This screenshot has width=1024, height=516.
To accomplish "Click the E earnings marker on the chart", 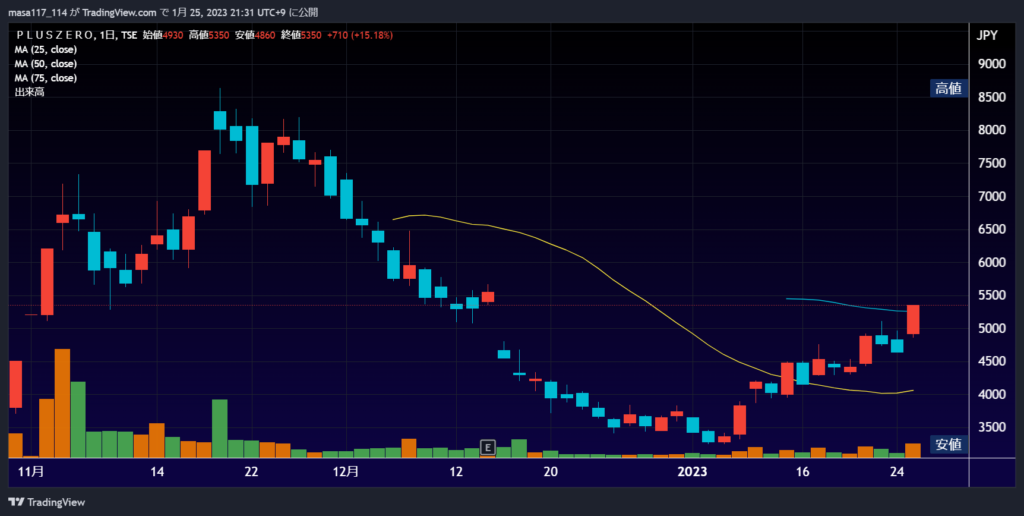I will pyautogui.click(x=487, y=447).
